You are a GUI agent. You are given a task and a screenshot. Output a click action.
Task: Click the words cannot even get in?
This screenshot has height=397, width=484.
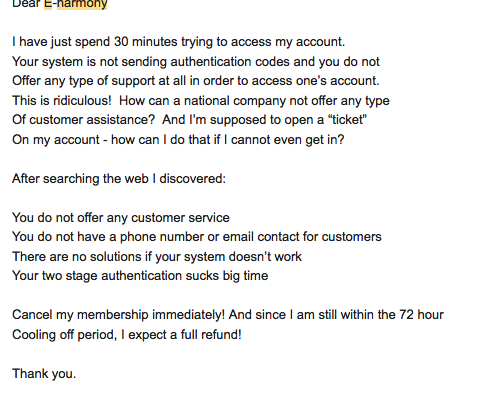(x=287, y=139)
